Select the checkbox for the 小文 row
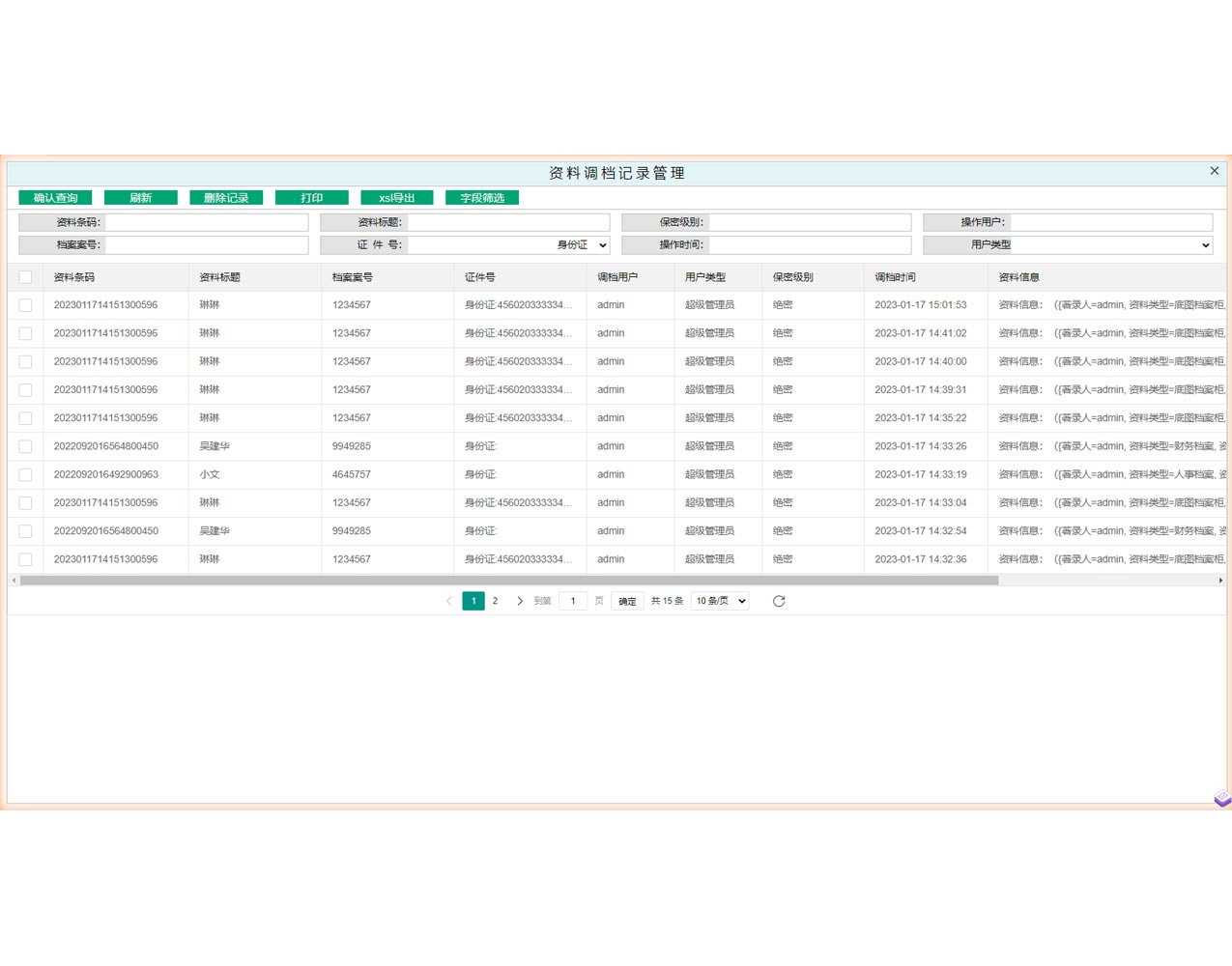The image size is (1232, 966). click(25, 475)
